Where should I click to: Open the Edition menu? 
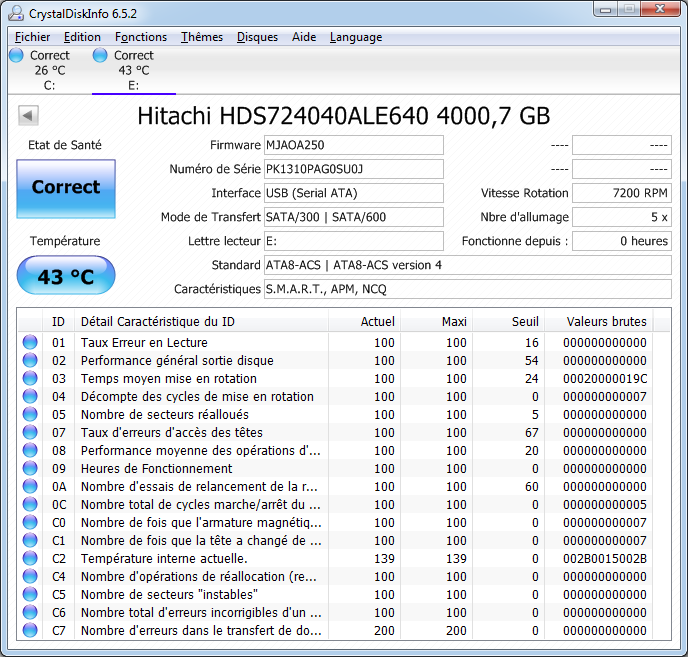click(82, 37)
